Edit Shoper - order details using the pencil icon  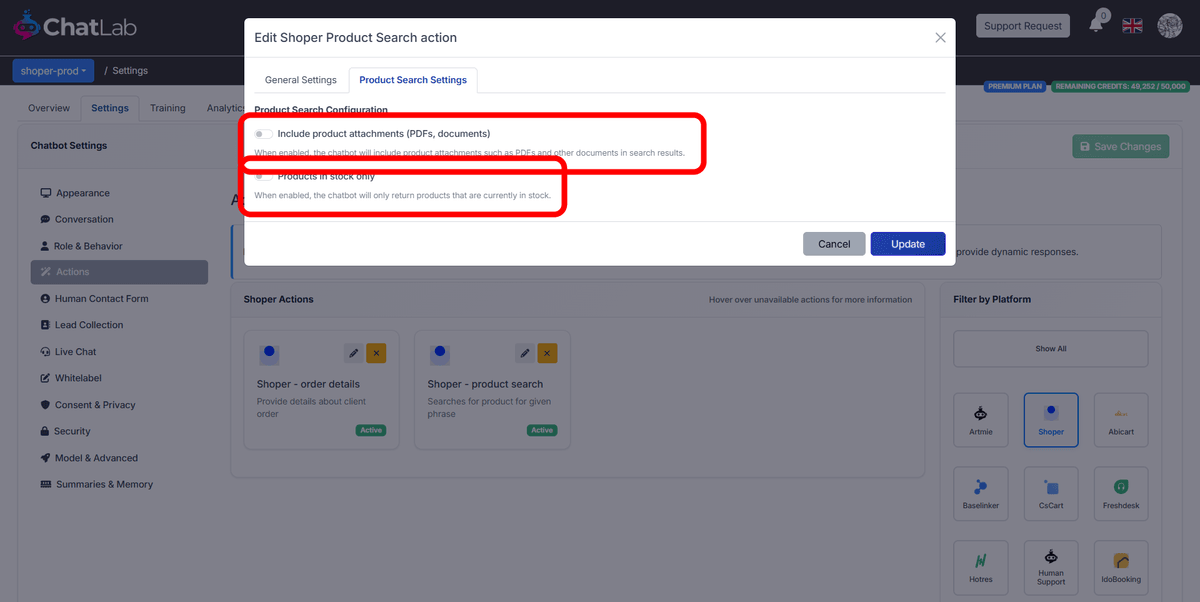pos(352,353)
